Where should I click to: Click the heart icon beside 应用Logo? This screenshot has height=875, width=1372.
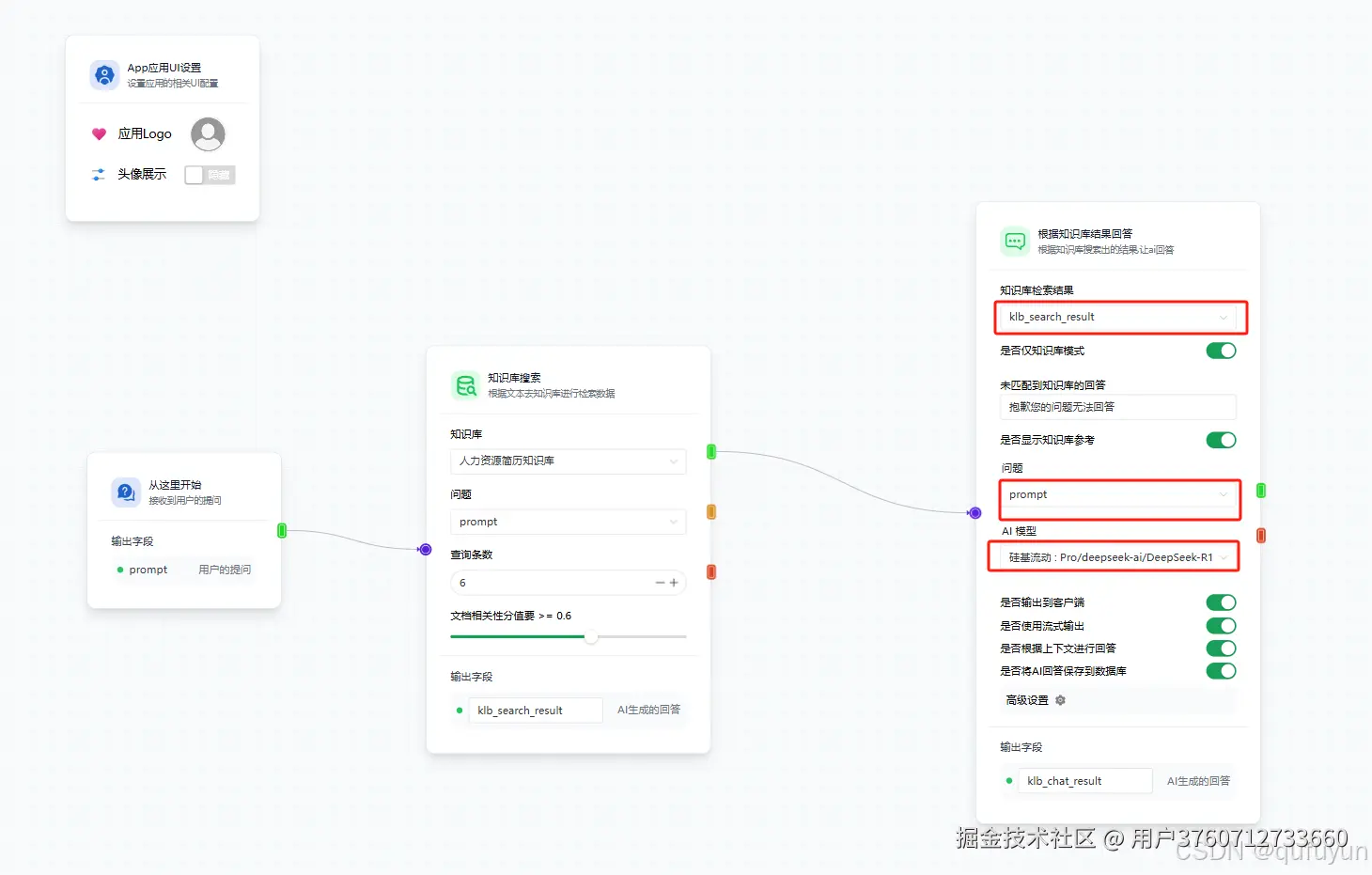[100, 133]
